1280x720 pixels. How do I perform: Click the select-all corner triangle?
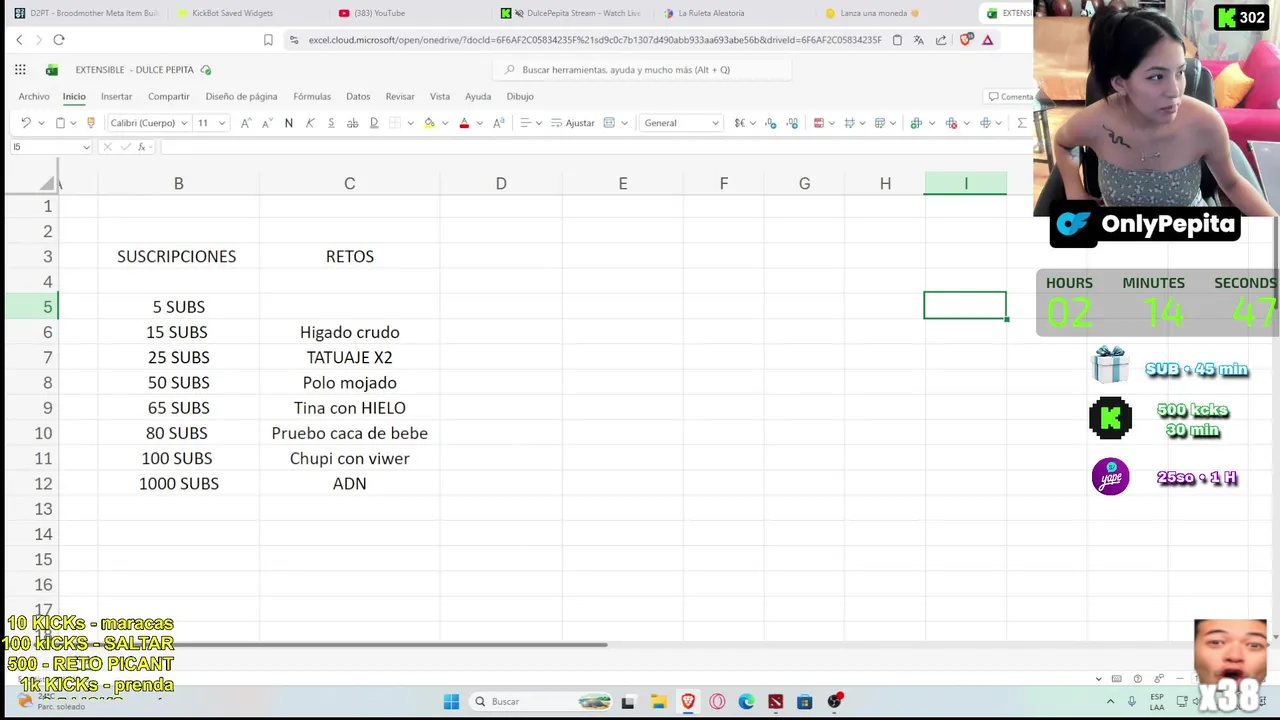pyautogui.click(x=48, y=184)
